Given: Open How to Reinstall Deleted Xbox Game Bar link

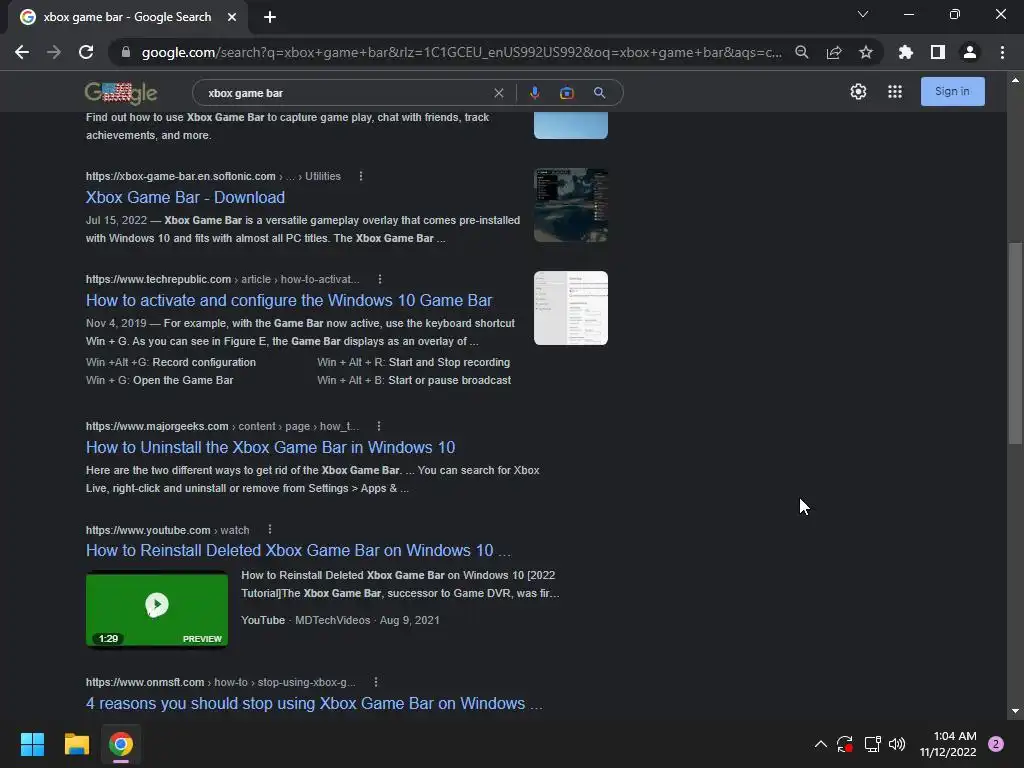Looking at the screenshot, I should [298, 551].
